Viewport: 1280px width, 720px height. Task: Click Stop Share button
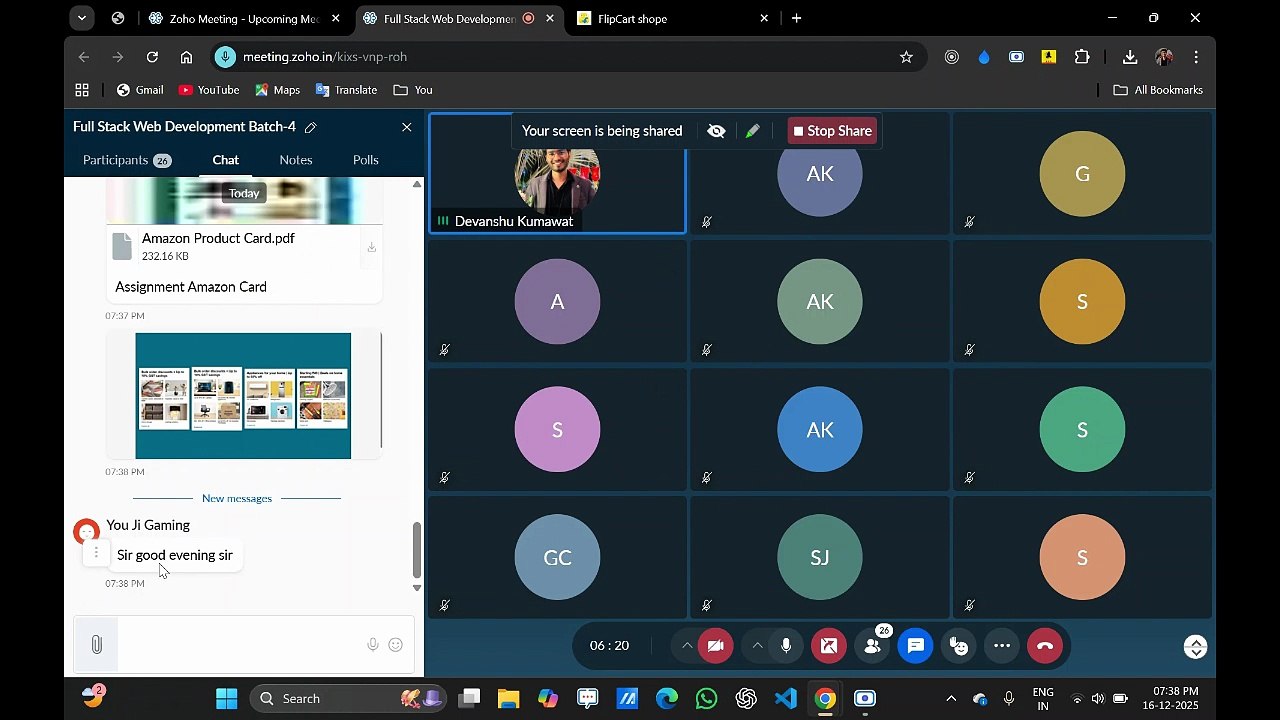coord(832,131)
